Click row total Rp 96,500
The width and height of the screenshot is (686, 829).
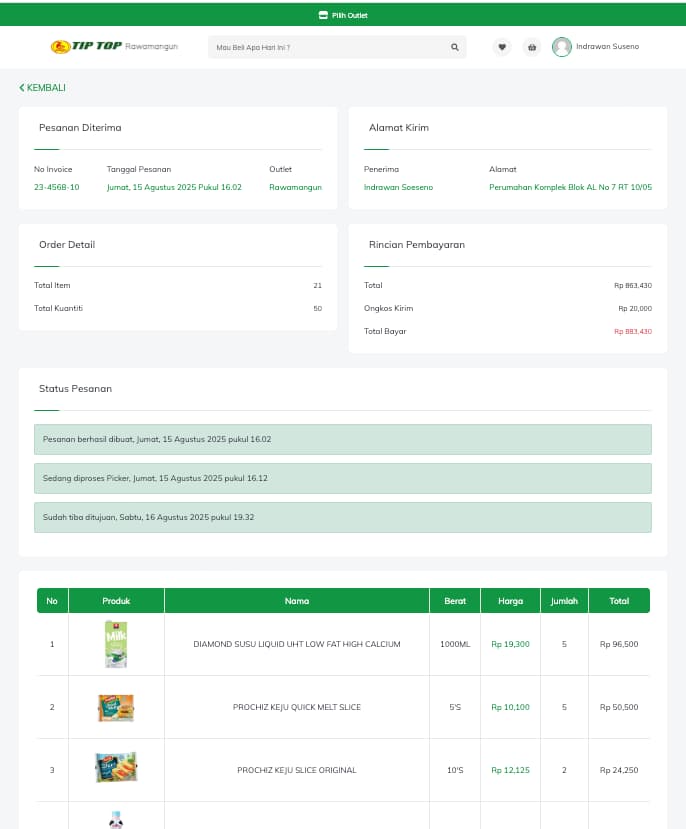click(619, 644)
